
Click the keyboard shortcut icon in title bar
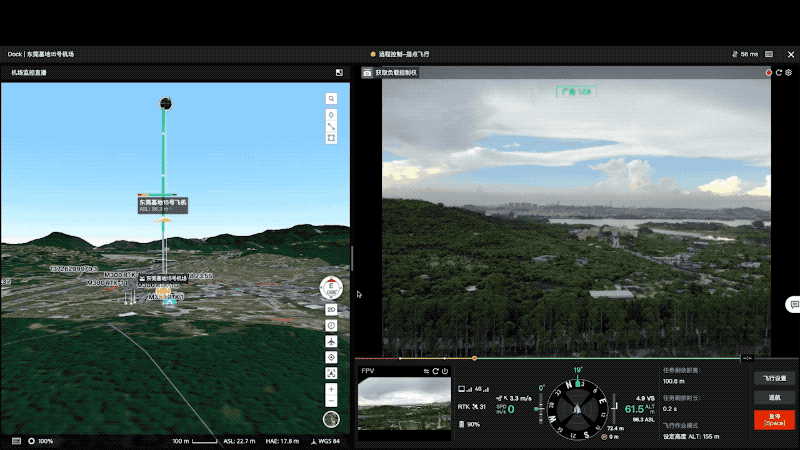(769, 54)
